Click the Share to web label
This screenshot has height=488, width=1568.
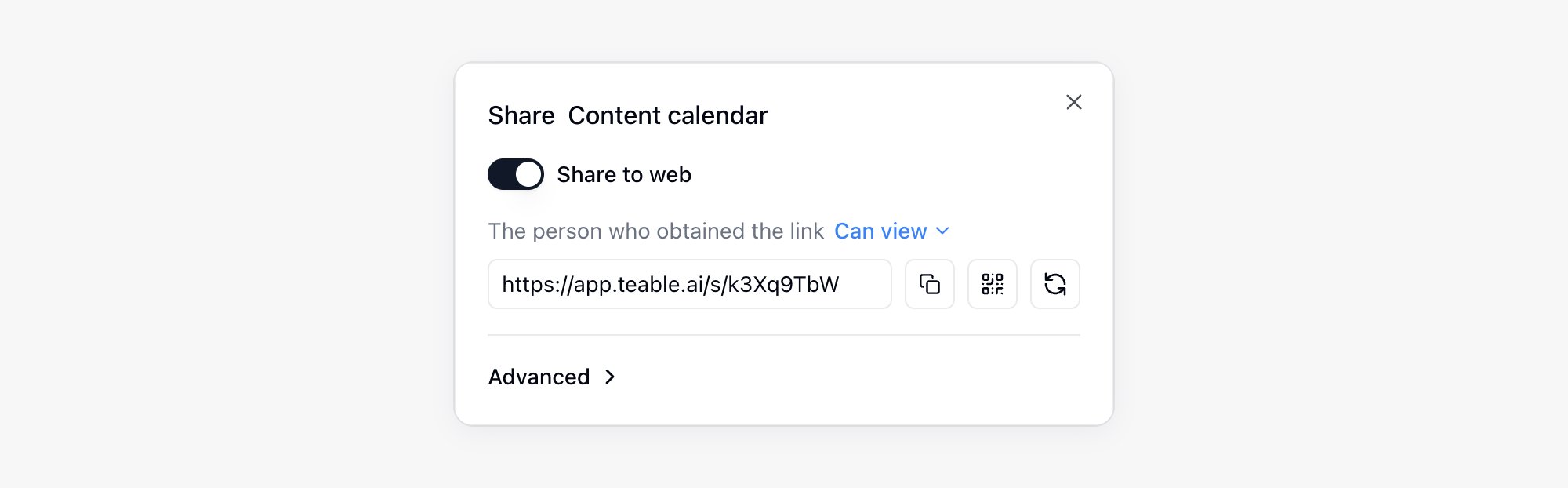pos(624,174)
